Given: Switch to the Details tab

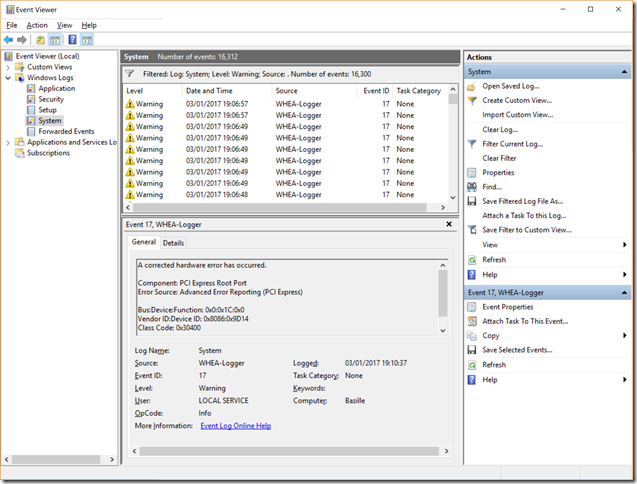Looking at the screenshot, I should pos(173,243).
